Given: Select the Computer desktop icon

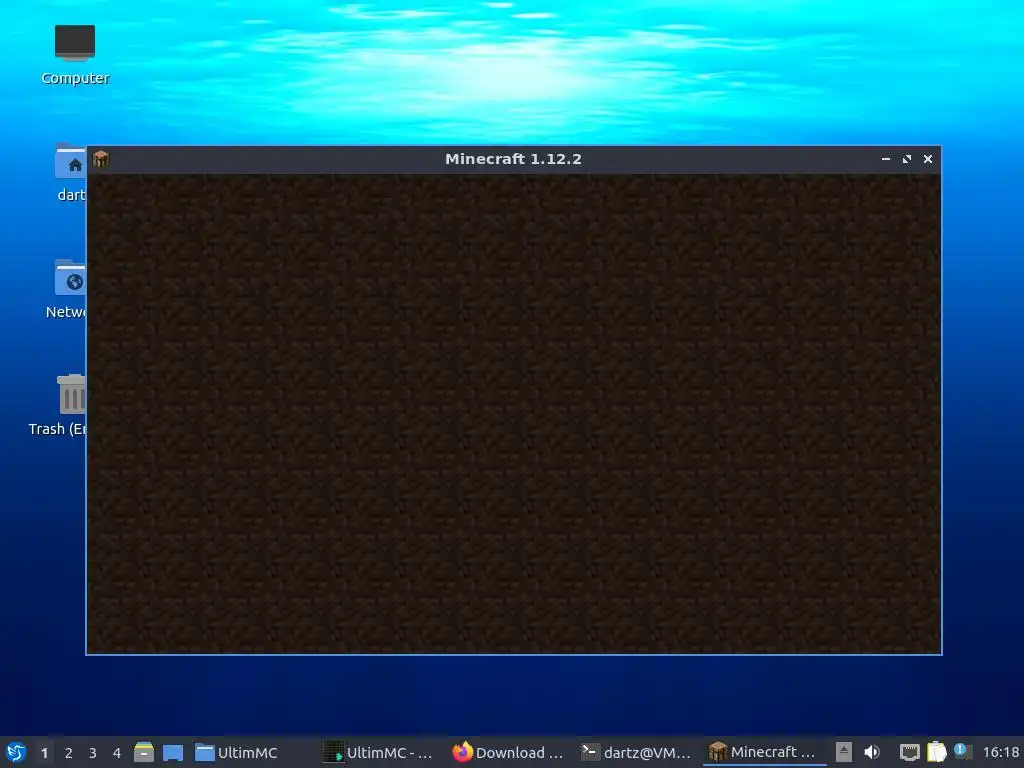Looking at the screenshot, I should [x=75, y=55].
